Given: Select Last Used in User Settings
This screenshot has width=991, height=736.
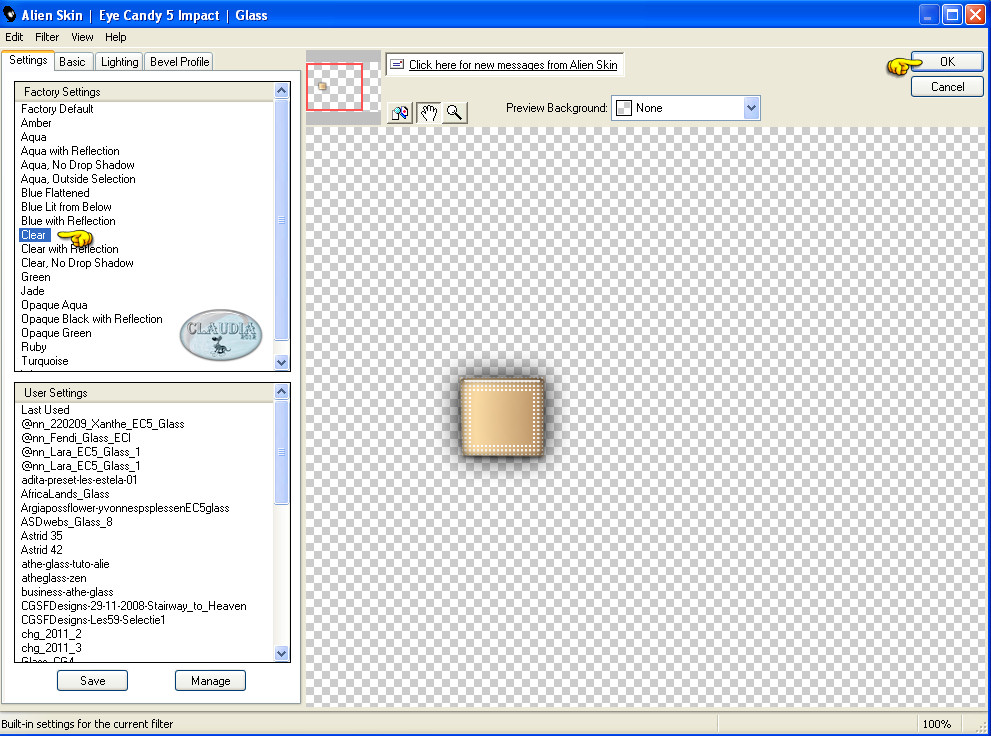Looking at the screenshot, I should point(45,410).
